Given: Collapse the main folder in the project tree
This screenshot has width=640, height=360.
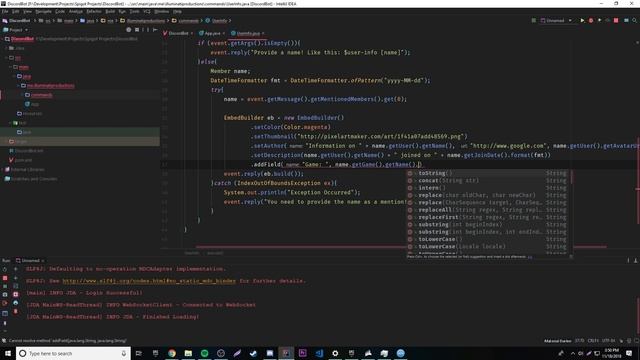Looking at the screenshot, I should [11, 67].
